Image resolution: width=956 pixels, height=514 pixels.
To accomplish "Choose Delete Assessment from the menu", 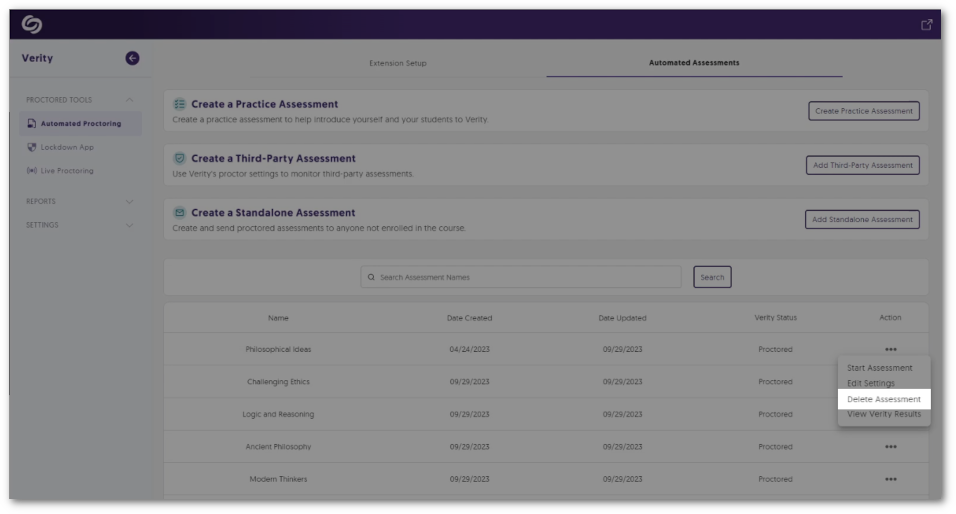I will tap(884, 399).
